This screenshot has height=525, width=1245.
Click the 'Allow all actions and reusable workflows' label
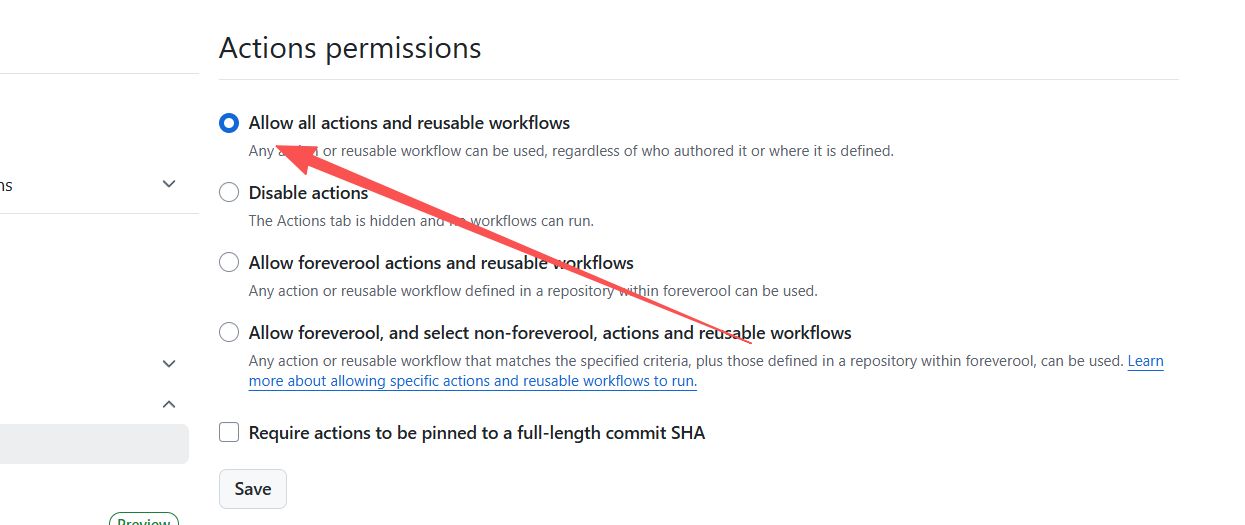point(409,123)
